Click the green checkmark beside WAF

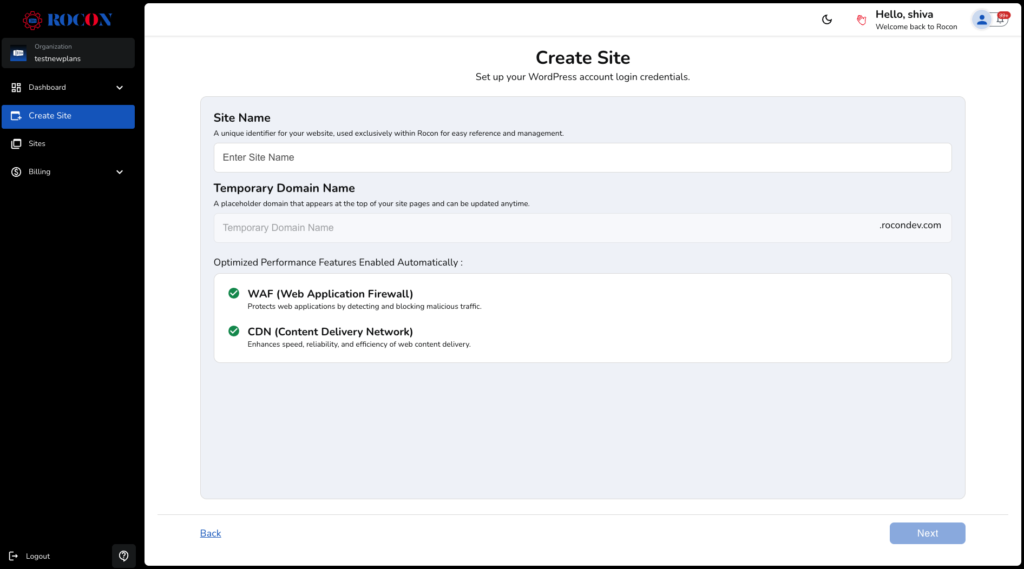click(x=234, y=293)
